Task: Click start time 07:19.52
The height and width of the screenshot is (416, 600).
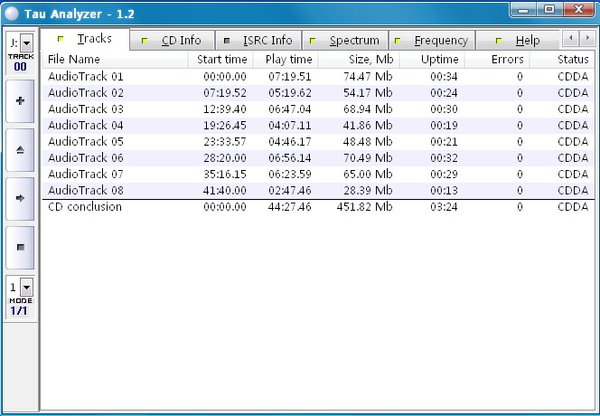Action: click(x=225, y=93)
